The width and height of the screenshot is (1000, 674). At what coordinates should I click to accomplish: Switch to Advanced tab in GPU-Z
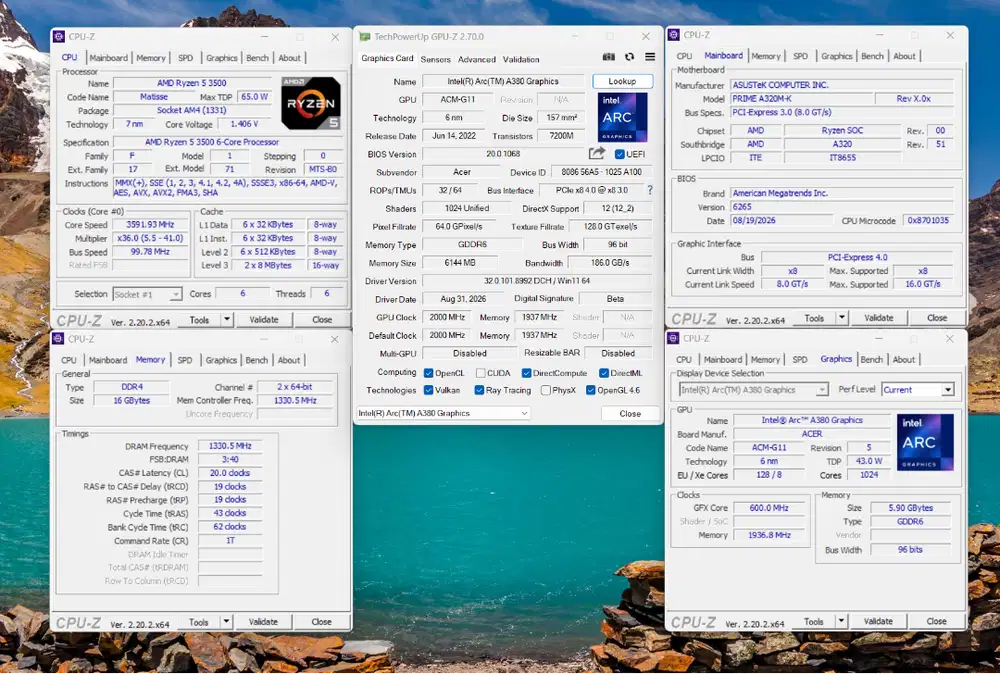click(x=476, y=59)
